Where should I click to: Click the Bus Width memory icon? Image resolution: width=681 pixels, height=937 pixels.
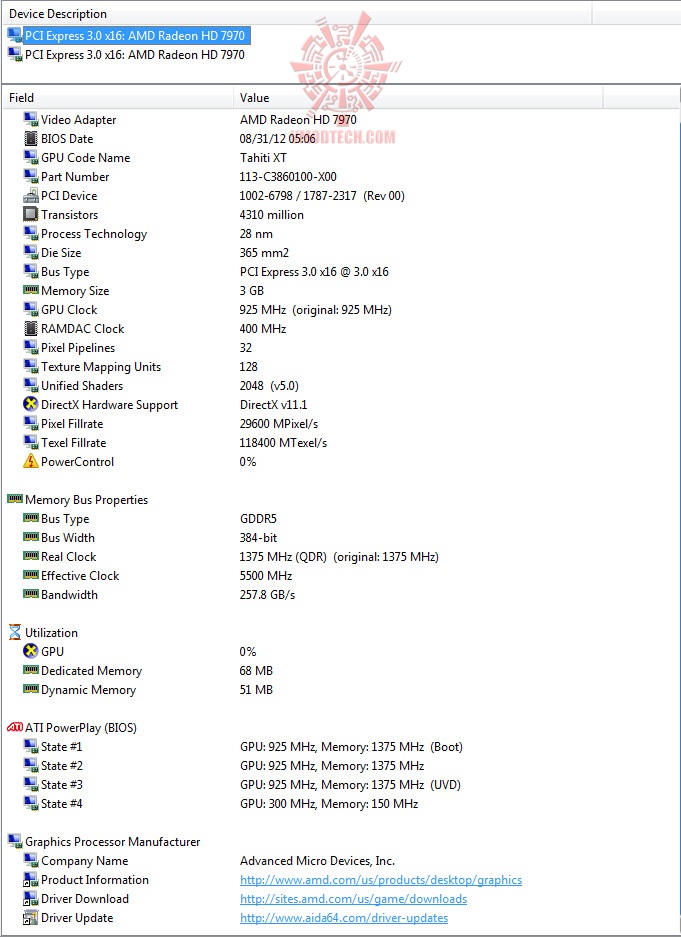tap(30, 537)
